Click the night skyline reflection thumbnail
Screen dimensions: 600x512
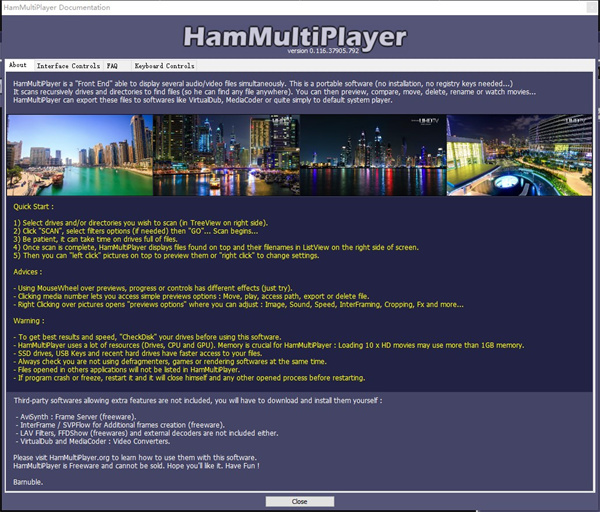(373, 155)
